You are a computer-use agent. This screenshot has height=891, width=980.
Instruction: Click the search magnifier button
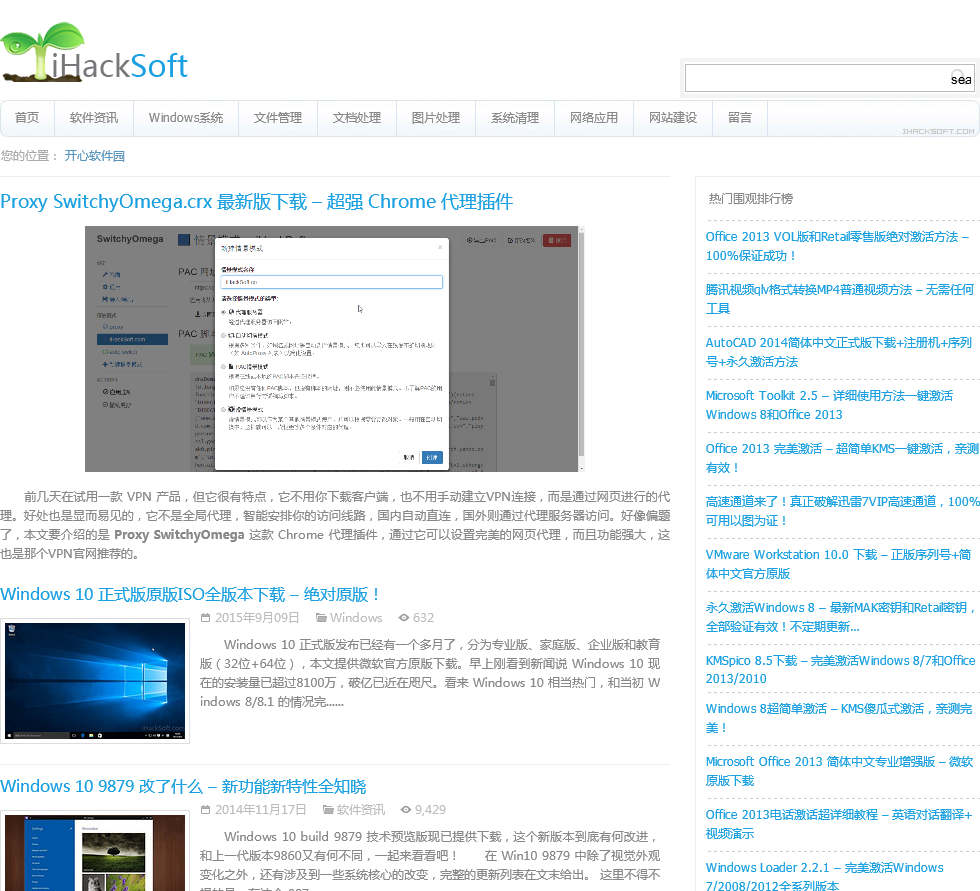(960, 78)
